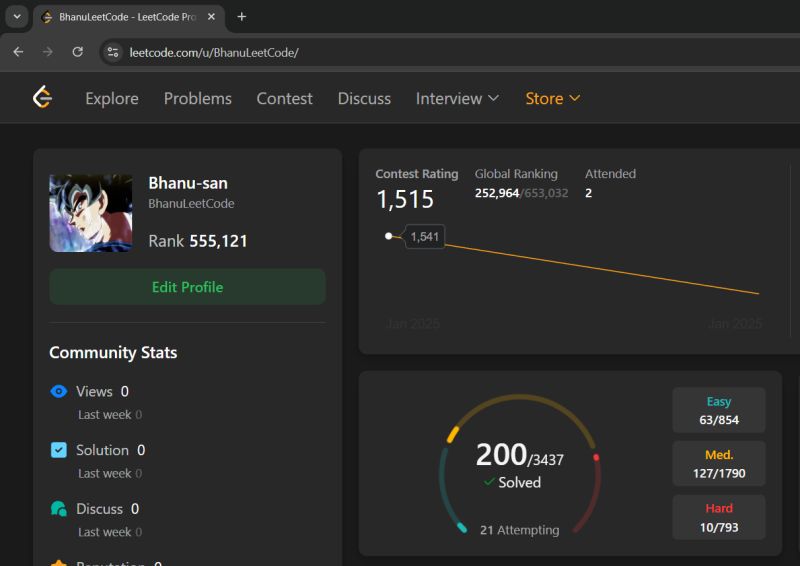The width and height of the screenshot is (800, 566).
Task: Expand the Interview dropdown menu
Action: click(457, 98)
